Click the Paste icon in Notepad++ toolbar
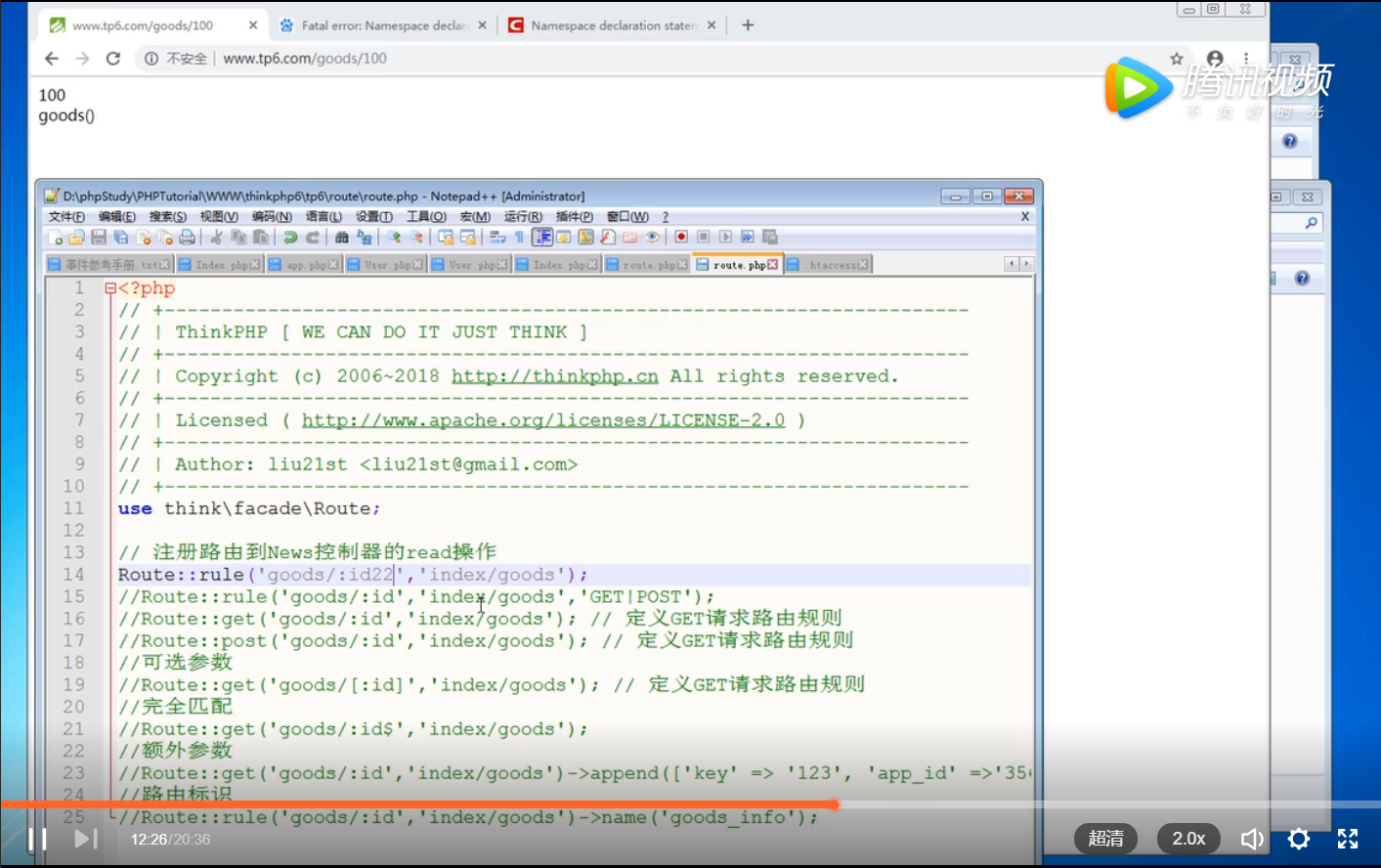 pyautogui.click(x=260, y=237)
